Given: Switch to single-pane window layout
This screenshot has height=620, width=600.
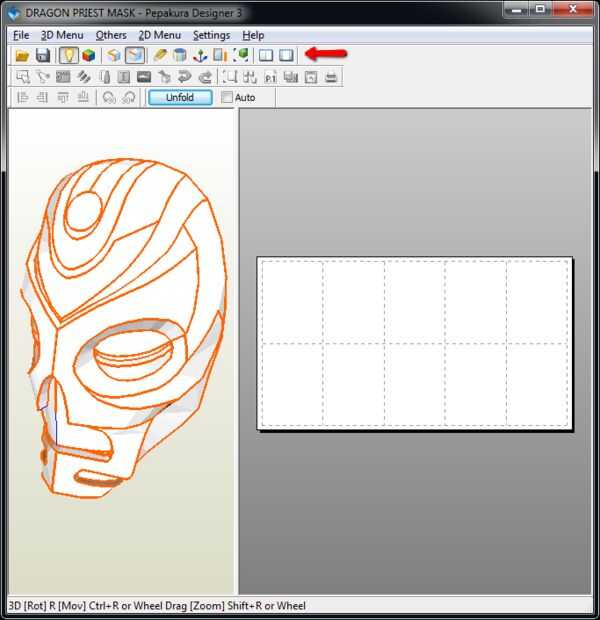Looking at the screenshot, I should (286, 55).
